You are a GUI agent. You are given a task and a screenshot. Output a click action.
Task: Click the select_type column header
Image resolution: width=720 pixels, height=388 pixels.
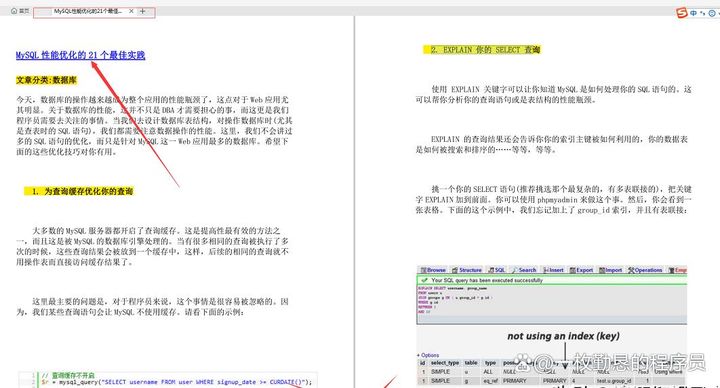point(445,363)
